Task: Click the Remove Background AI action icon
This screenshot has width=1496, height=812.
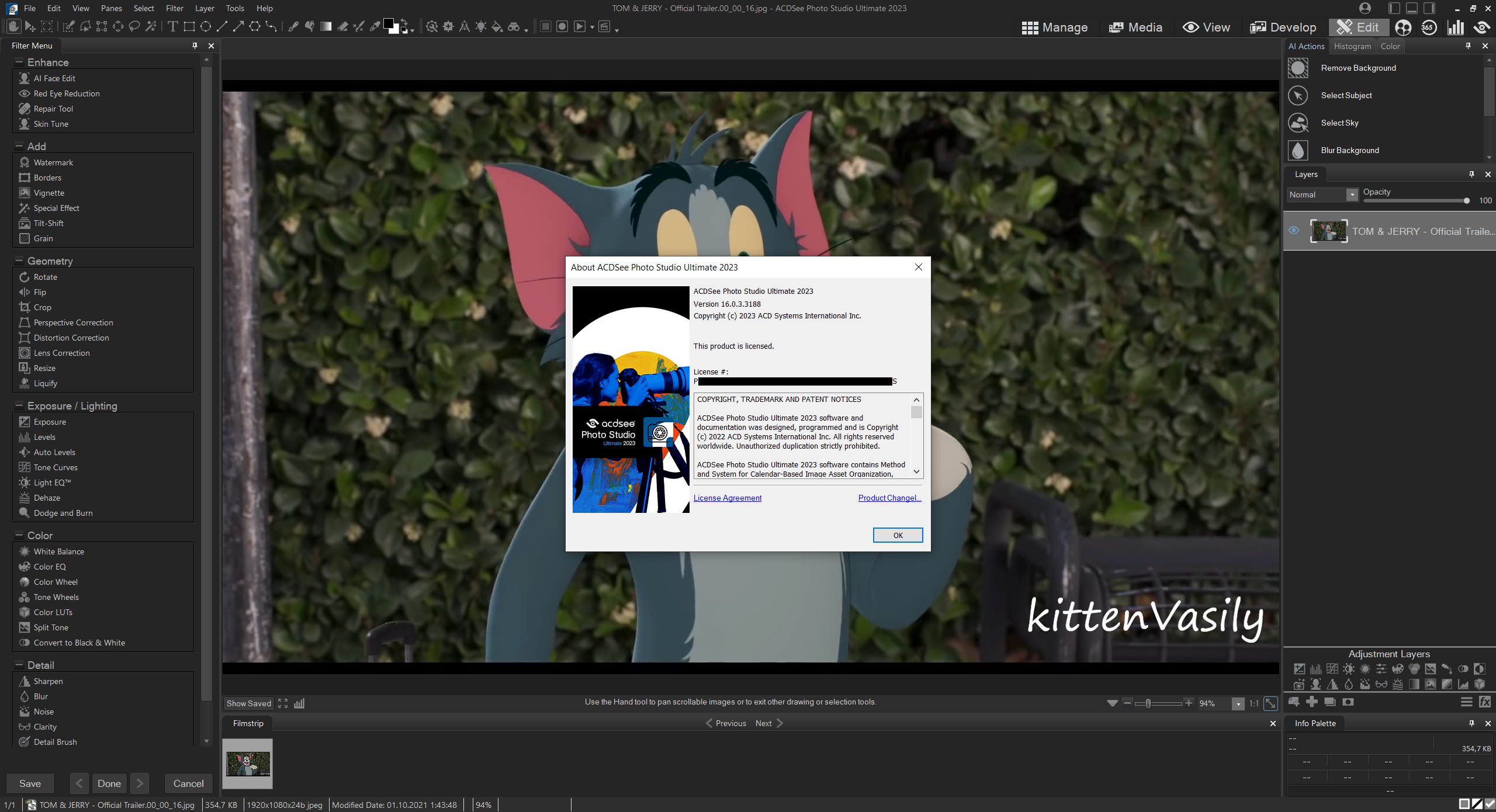Action: 1298,68
